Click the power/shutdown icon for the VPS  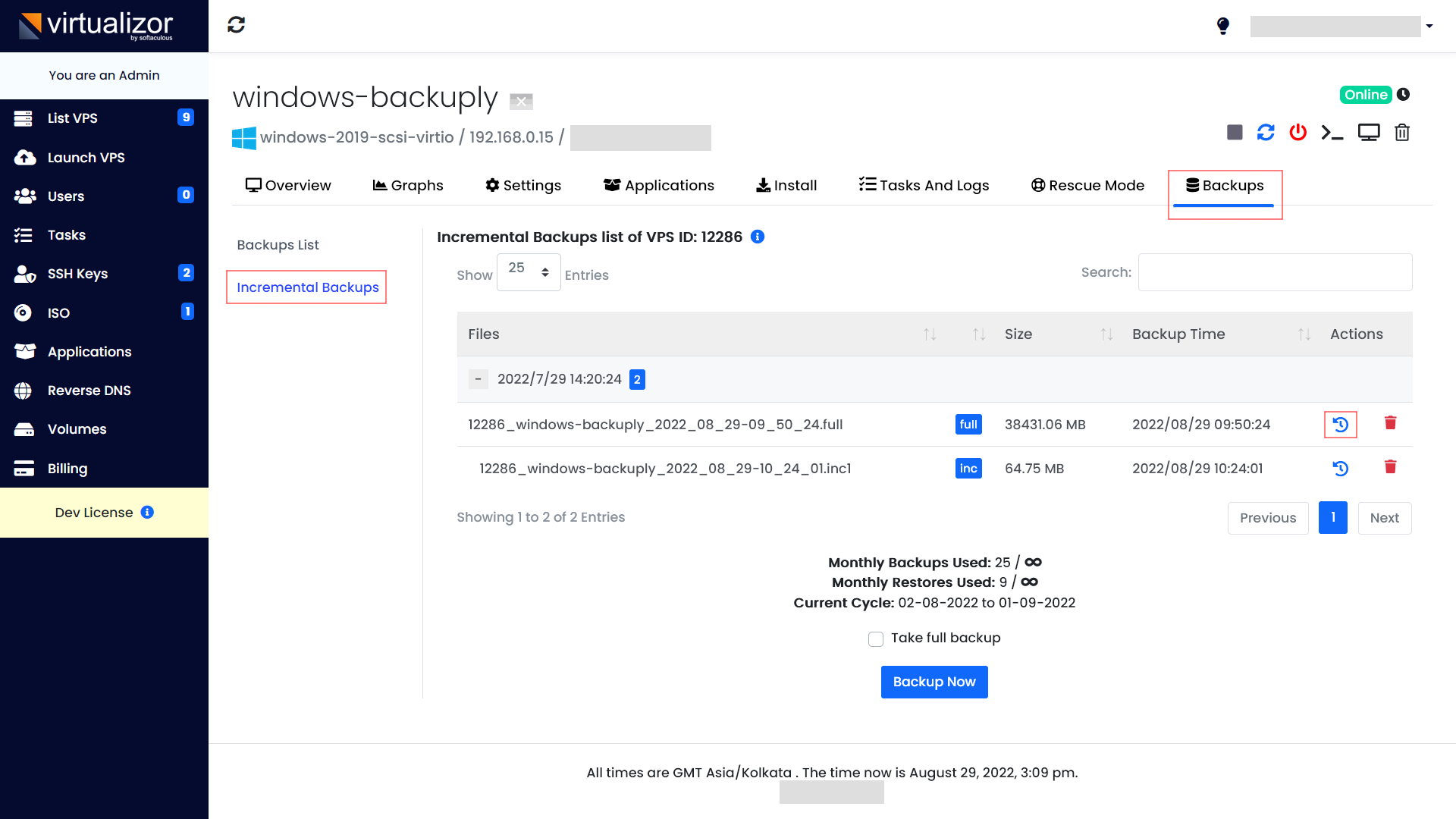(x=1298, y=132)
